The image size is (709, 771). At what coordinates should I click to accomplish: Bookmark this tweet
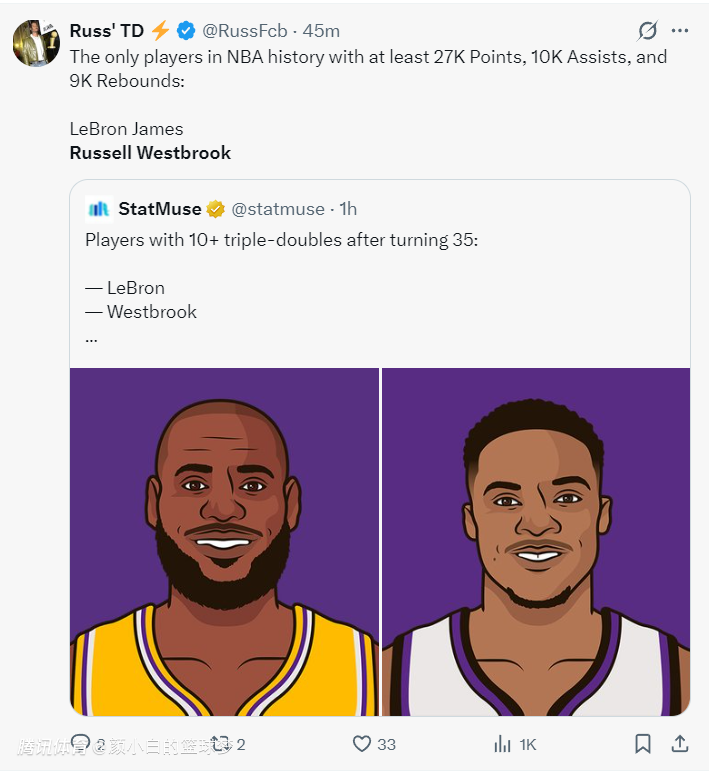[x=643, y=744]
